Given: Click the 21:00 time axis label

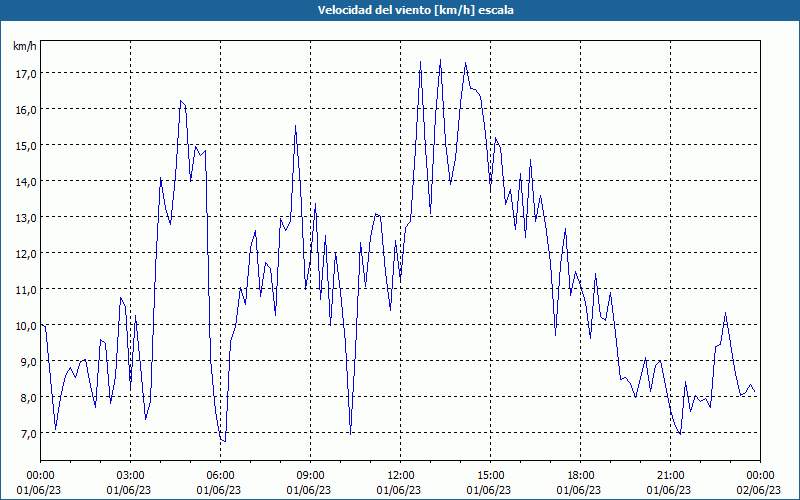Looking at the screenshot, I should click(x=670, y=476).
